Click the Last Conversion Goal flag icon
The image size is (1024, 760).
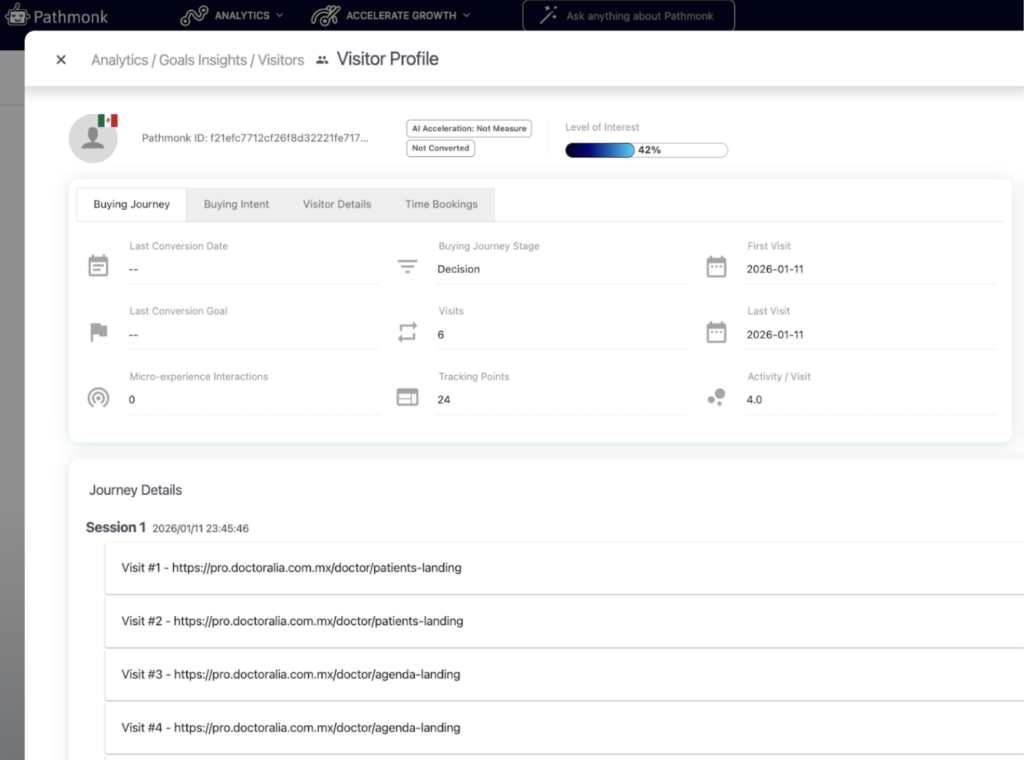98,332
